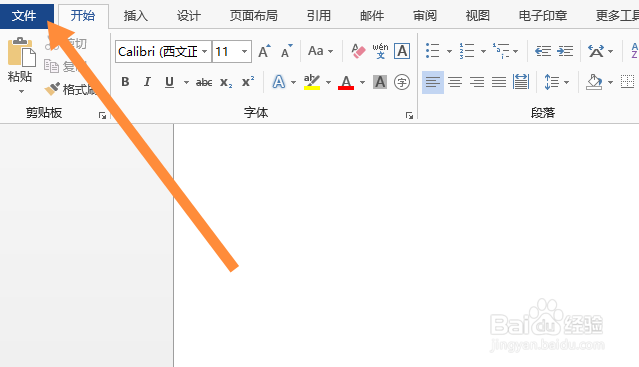Click the borders icon
This screenshot has width=639, height=367.
point(628,82)
